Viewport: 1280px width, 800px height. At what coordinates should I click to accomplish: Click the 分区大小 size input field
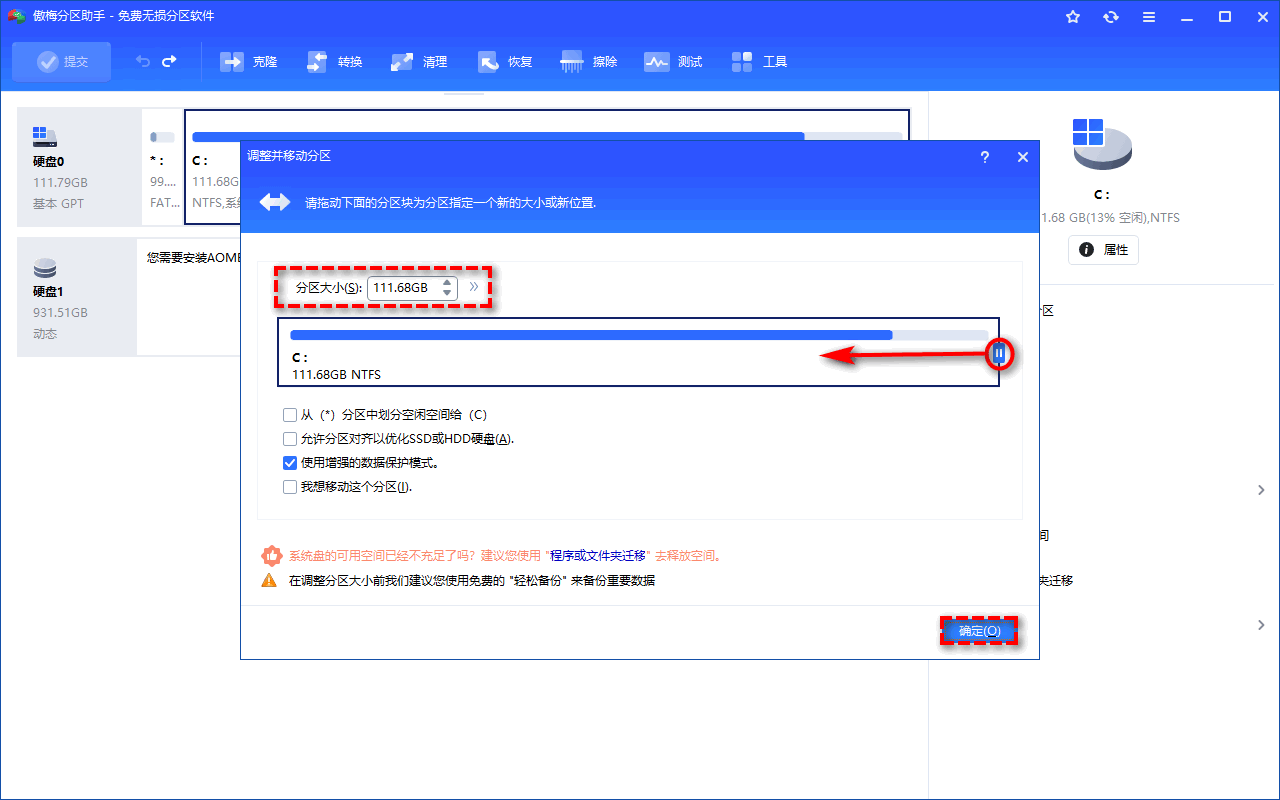click(x=402, y=288)
